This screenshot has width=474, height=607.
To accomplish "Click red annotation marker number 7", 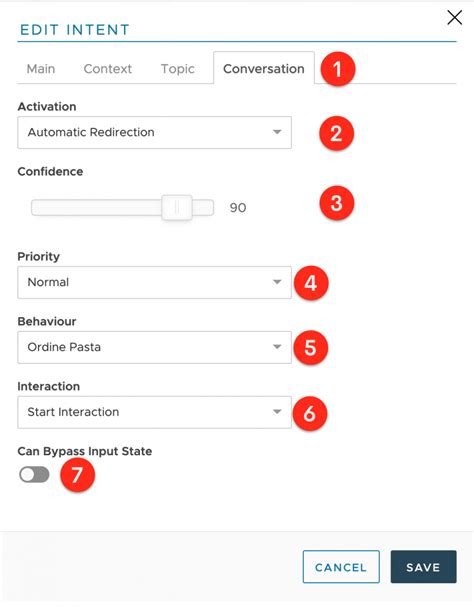I will (77, 475).
